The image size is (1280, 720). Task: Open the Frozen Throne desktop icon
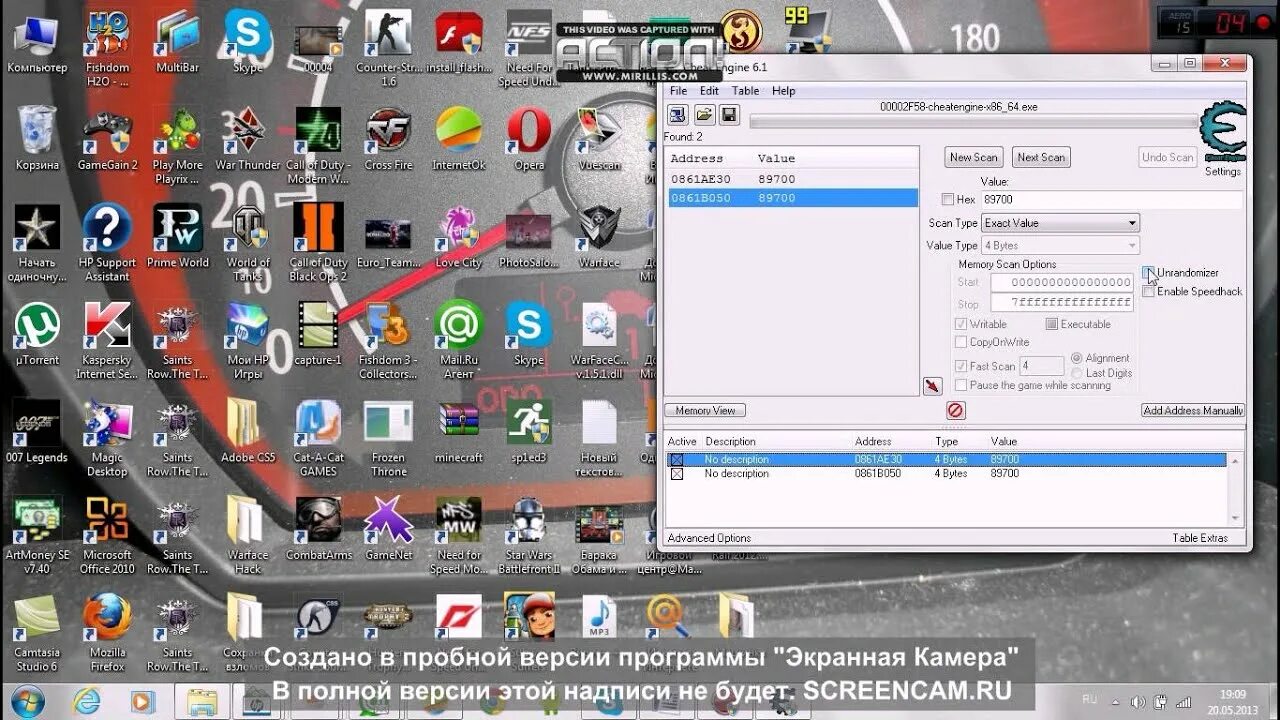[388, 439]
